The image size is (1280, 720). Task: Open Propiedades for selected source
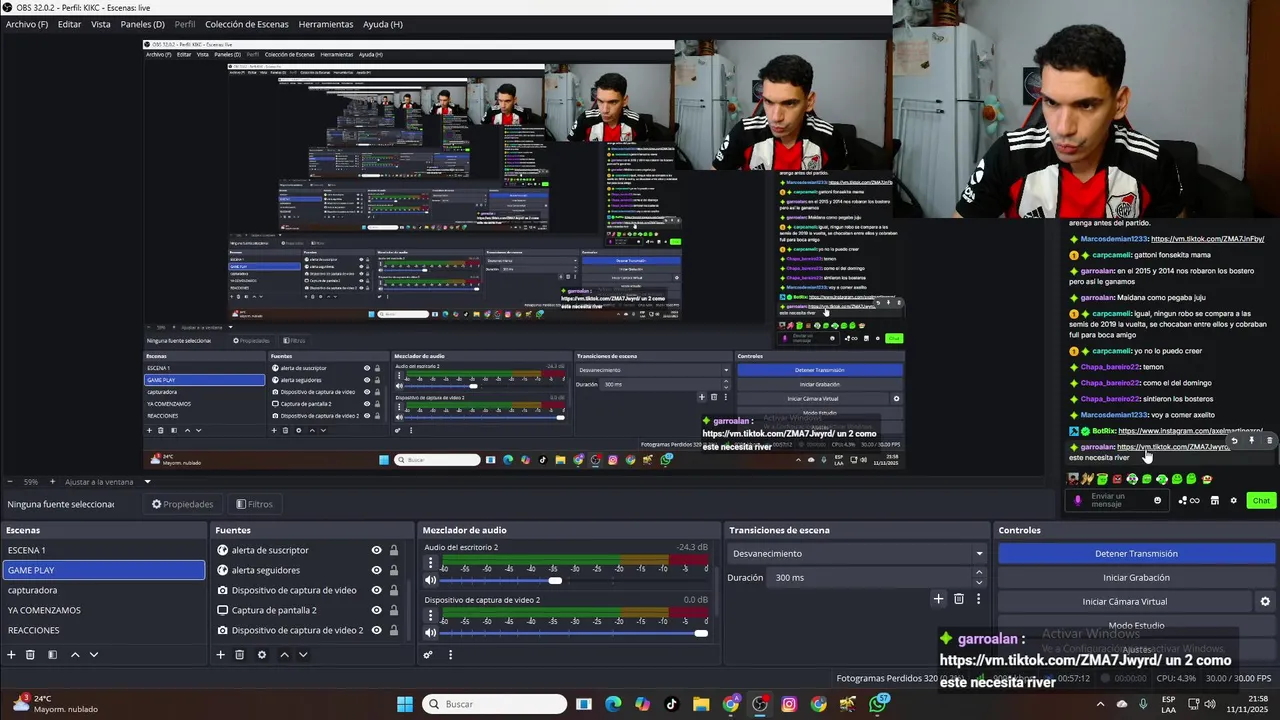pos(182,504)
